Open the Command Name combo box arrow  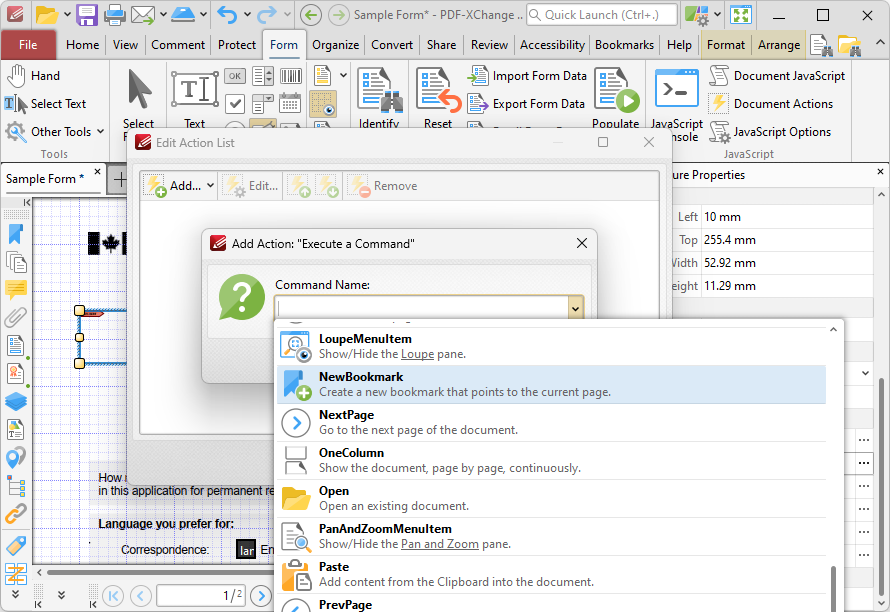click(576, 309)
